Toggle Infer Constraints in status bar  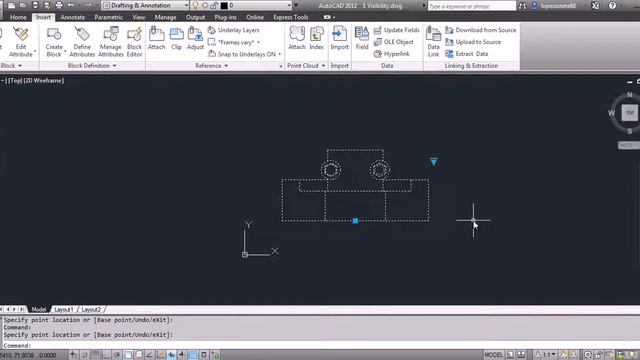(x=73, y=355)
